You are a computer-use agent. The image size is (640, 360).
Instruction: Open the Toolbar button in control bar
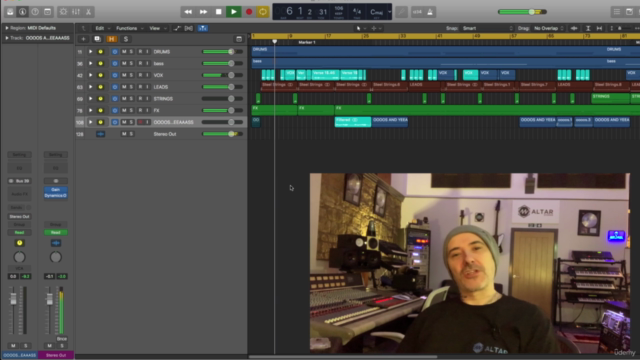click(x=48, y=12)
